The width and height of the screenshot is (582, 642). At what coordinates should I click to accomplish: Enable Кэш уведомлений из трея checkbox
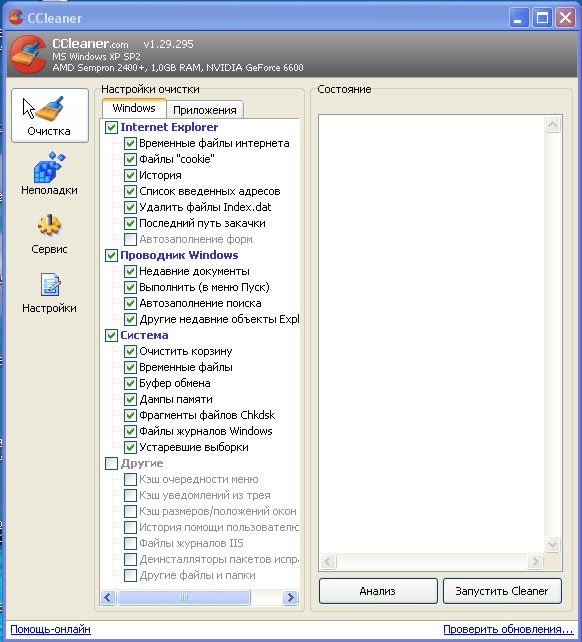pyautogui.click(x=130, y=495)
